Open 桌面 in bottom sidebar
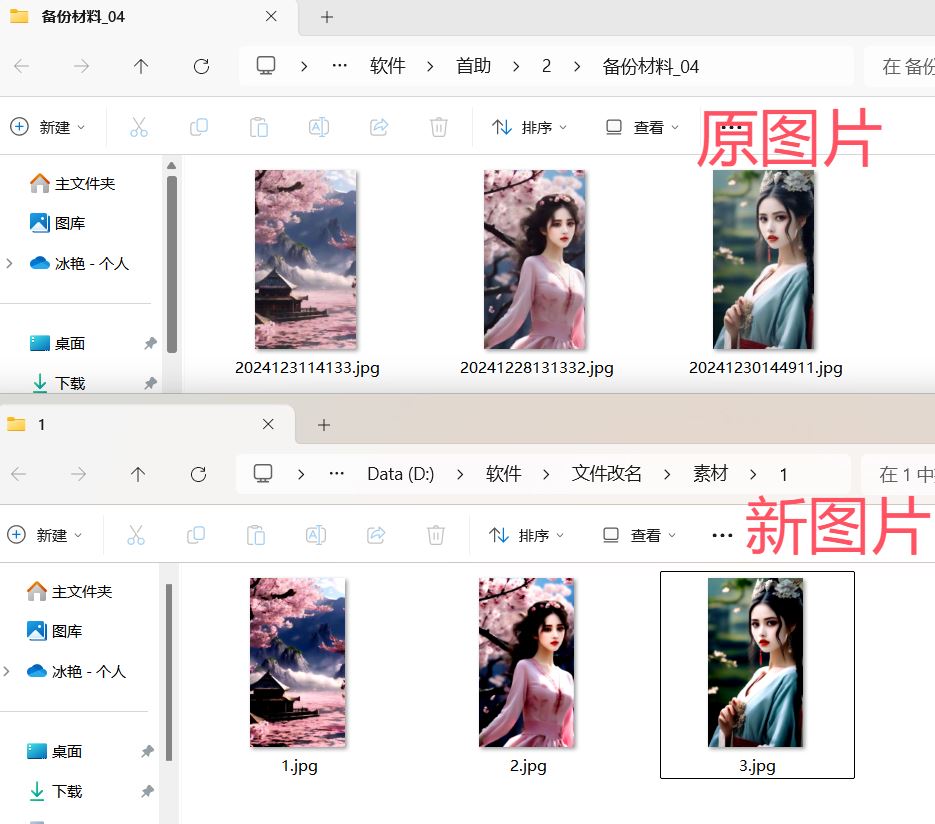Screen dimensions: 935x824 pyautogui.click(x=55, y=751)
